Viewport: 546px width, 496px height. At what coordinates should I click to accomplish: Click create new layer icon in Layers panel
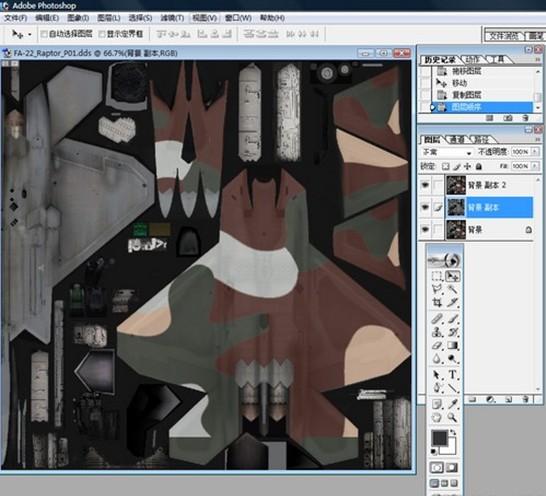(x=509, y=399)
